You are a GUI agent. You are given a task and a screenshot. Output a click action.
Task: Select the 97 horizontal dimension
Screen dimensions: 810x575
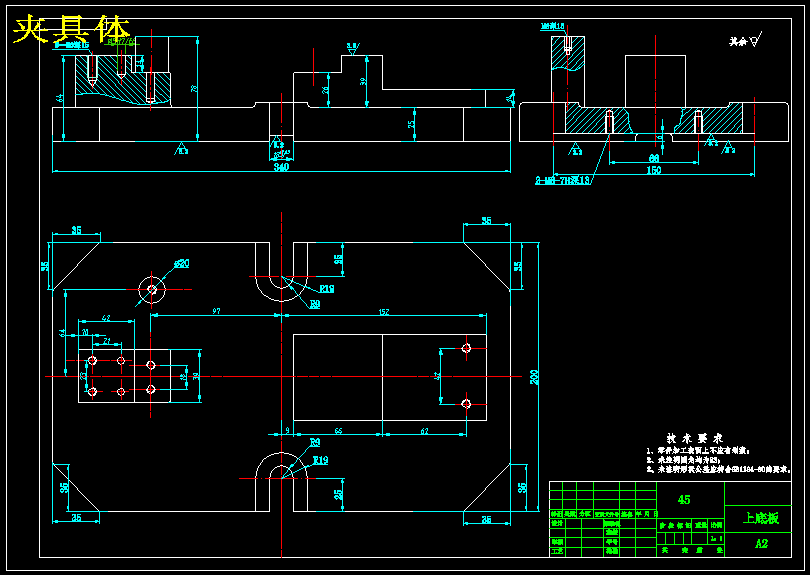coord(216,311)
